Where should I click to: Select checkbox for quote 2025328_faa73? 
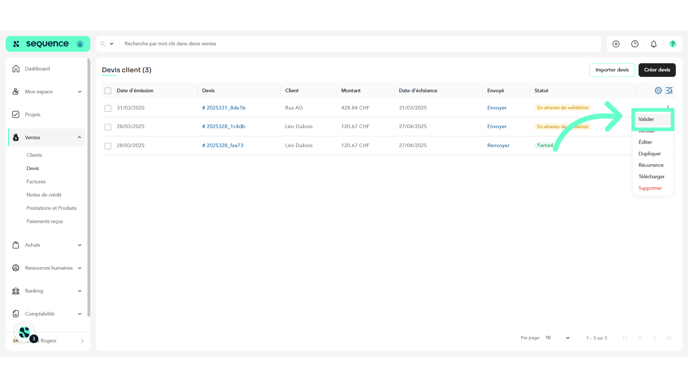[108, 146]
